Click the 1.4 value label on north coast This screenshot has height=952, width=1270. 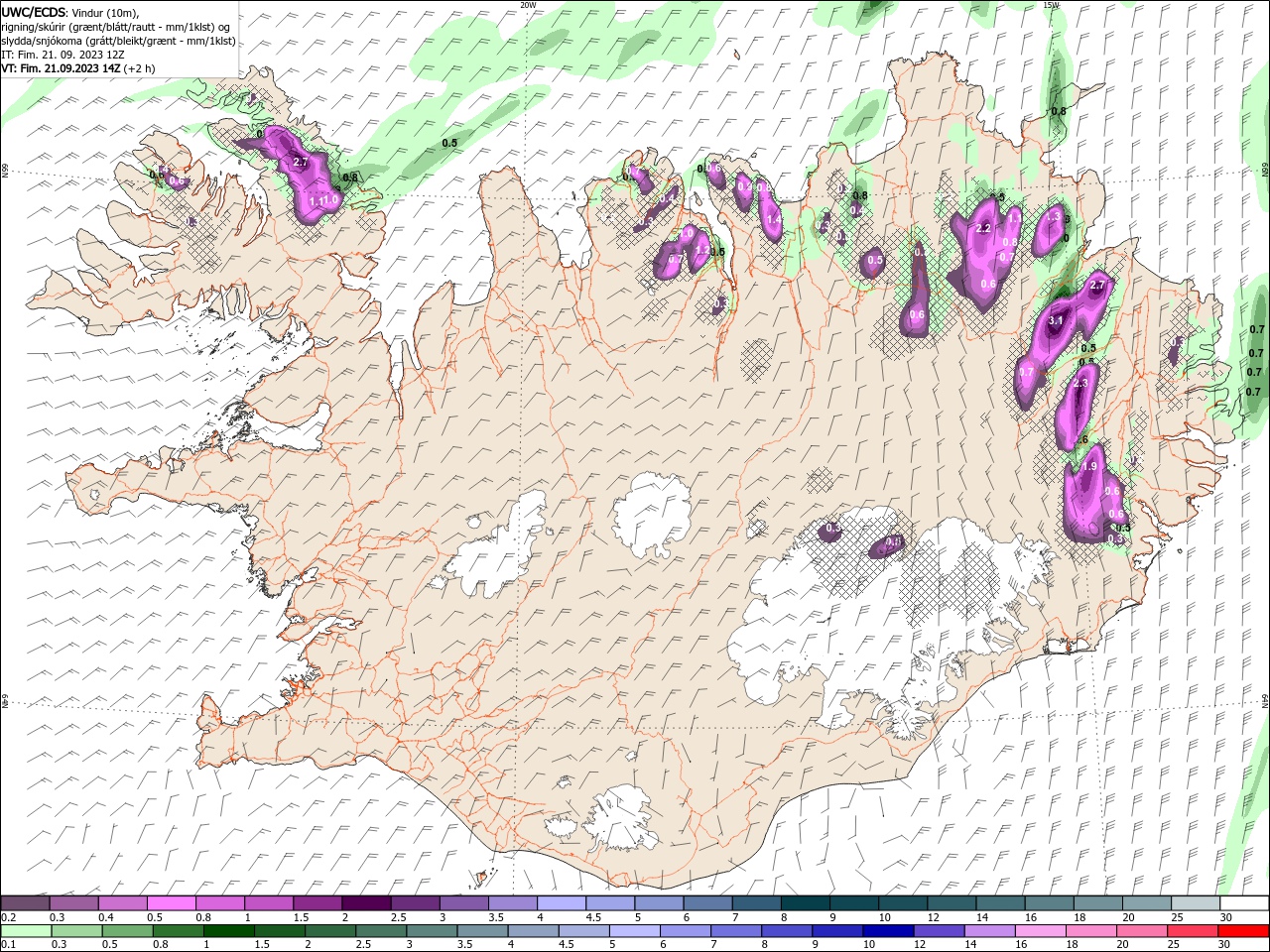(x=774, y=219)
